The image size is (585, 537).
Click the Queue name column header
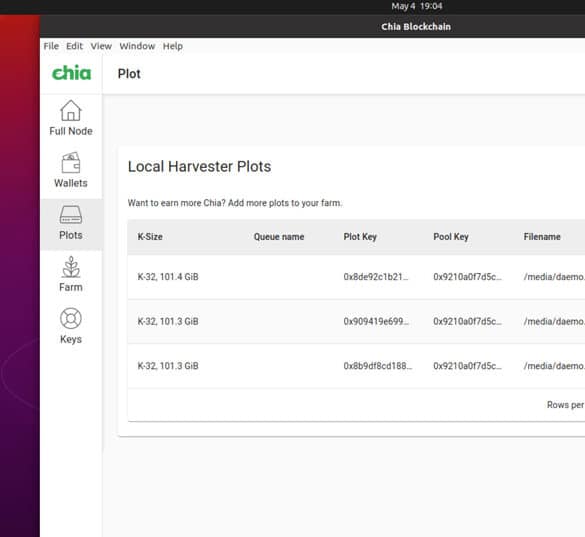tap(279, 237)
